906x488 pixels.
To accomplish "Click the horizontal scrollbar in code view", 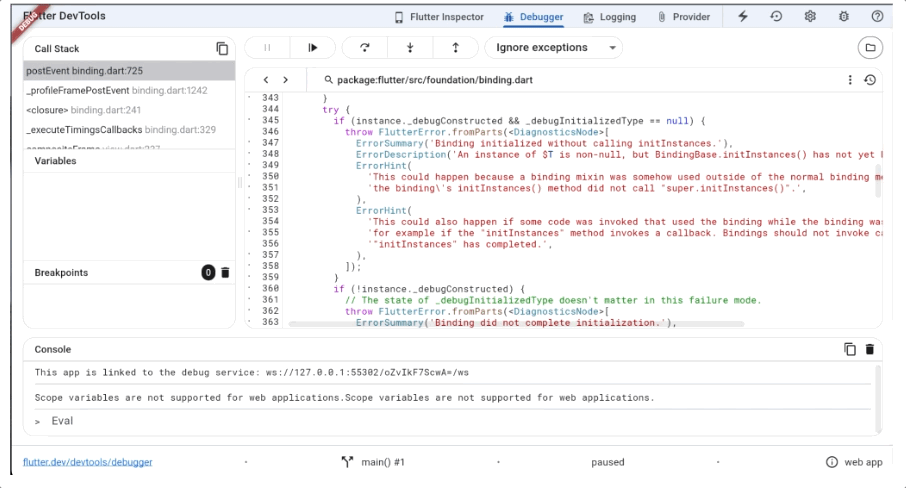I will pos(516,324).
